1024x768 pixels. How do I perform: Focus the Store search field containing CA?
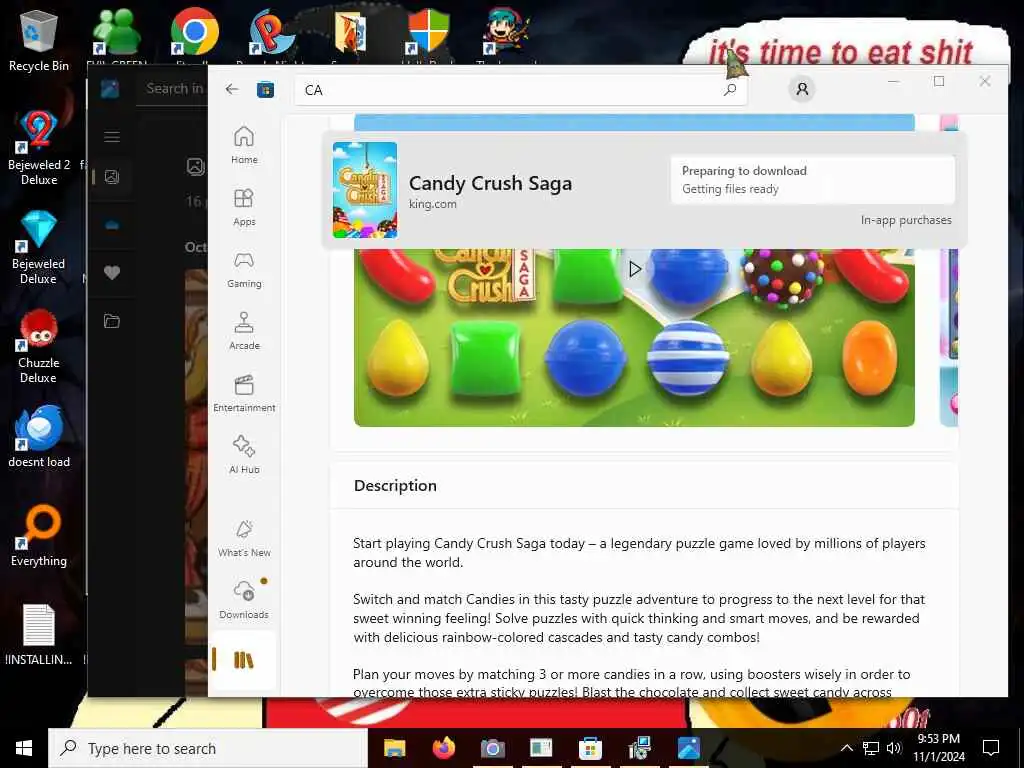coord(520,89)
